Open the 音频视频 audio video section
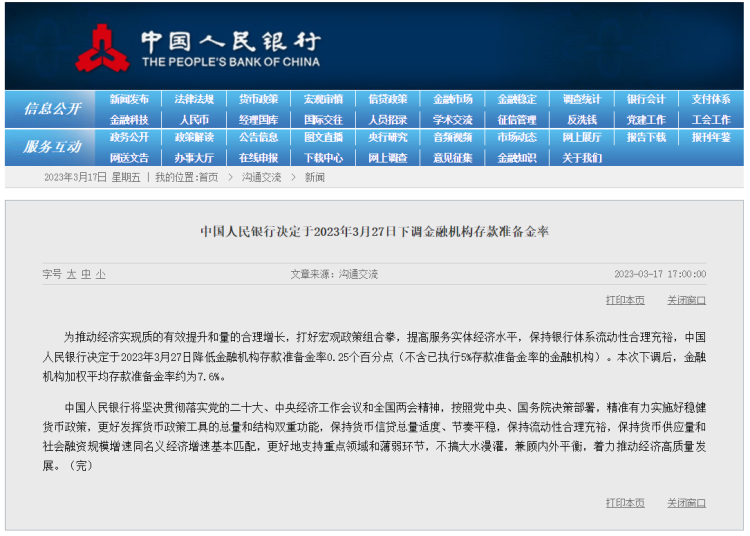750x536 pixels. pyautogui.click(x=452, y=137)
